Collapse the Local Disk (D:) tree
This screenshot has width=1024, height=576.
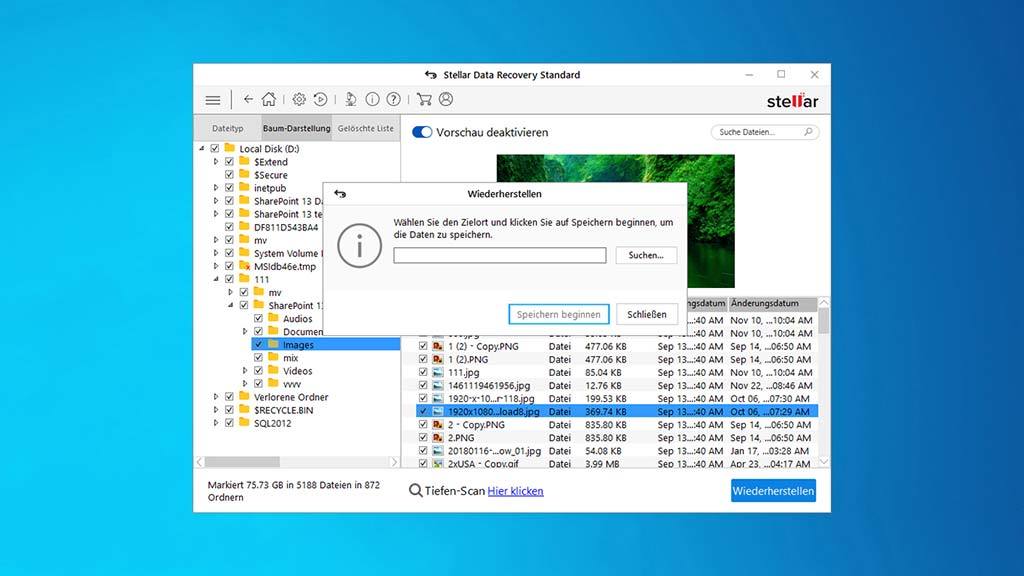point(202,149)
